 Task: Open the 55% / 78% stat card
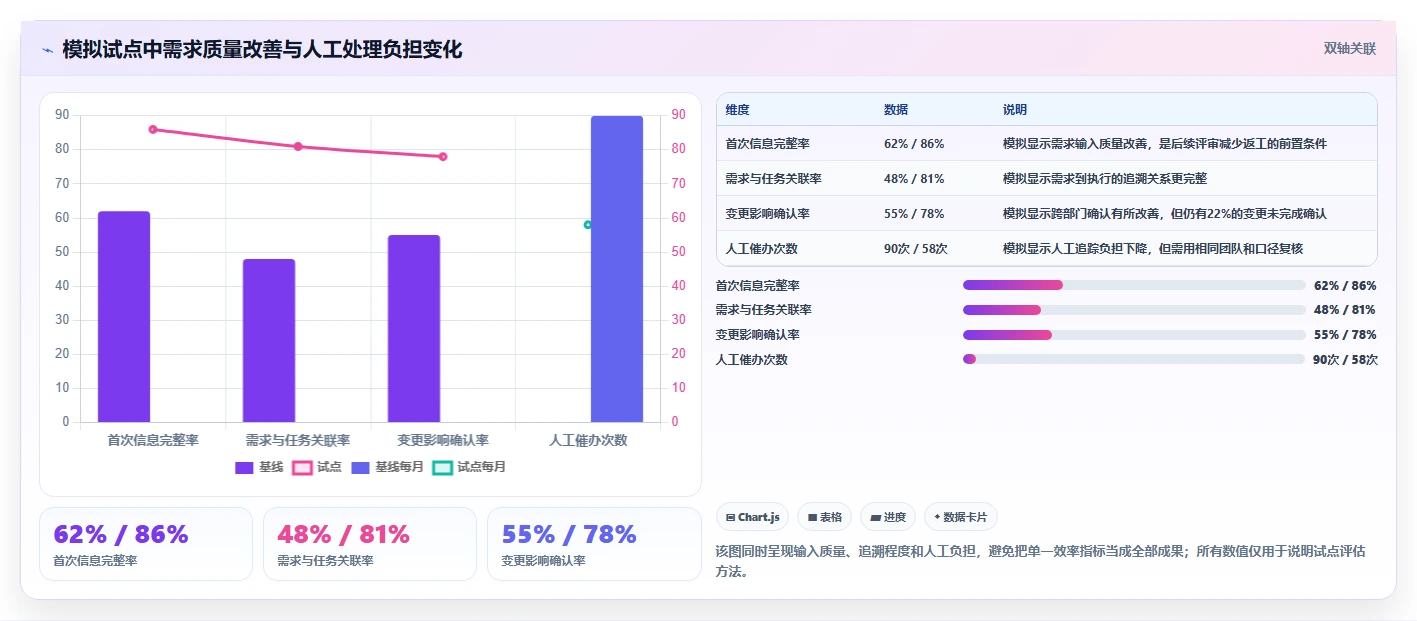click(594, 544)
